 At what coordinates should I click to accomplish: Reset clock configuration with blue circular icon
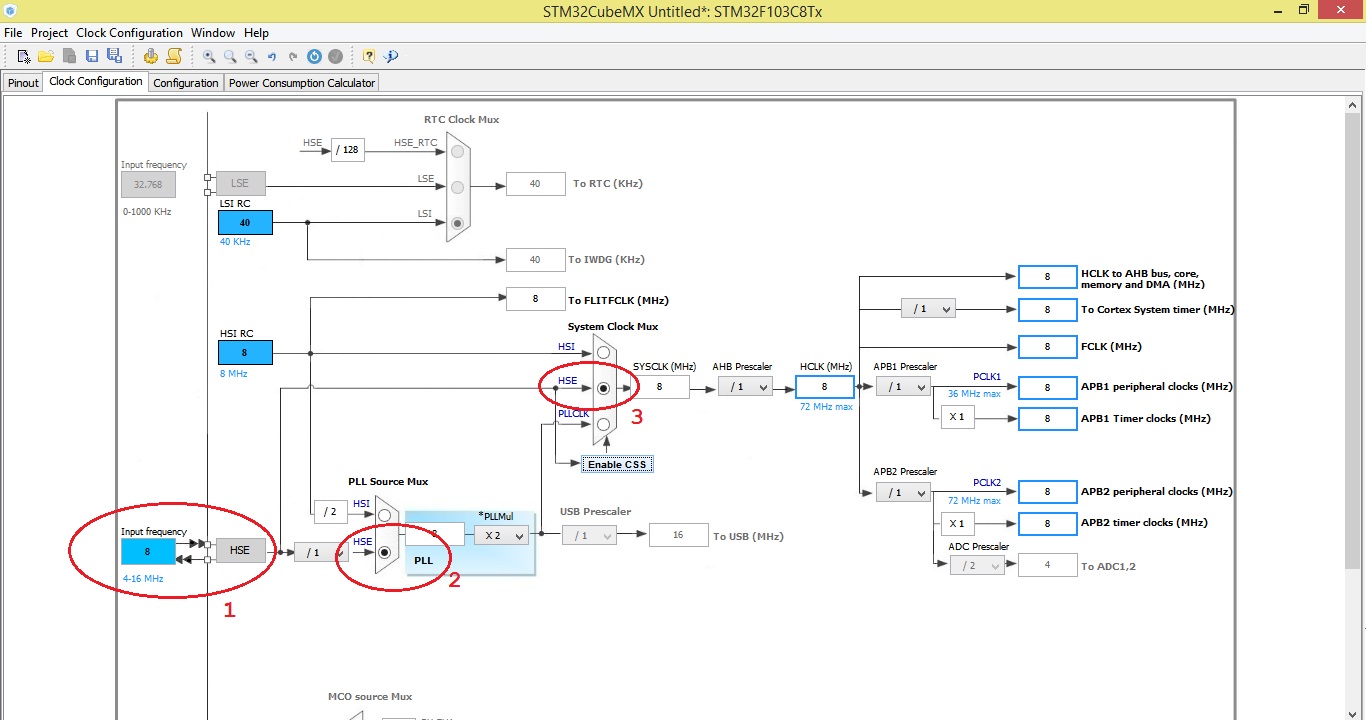coord(314,57)
